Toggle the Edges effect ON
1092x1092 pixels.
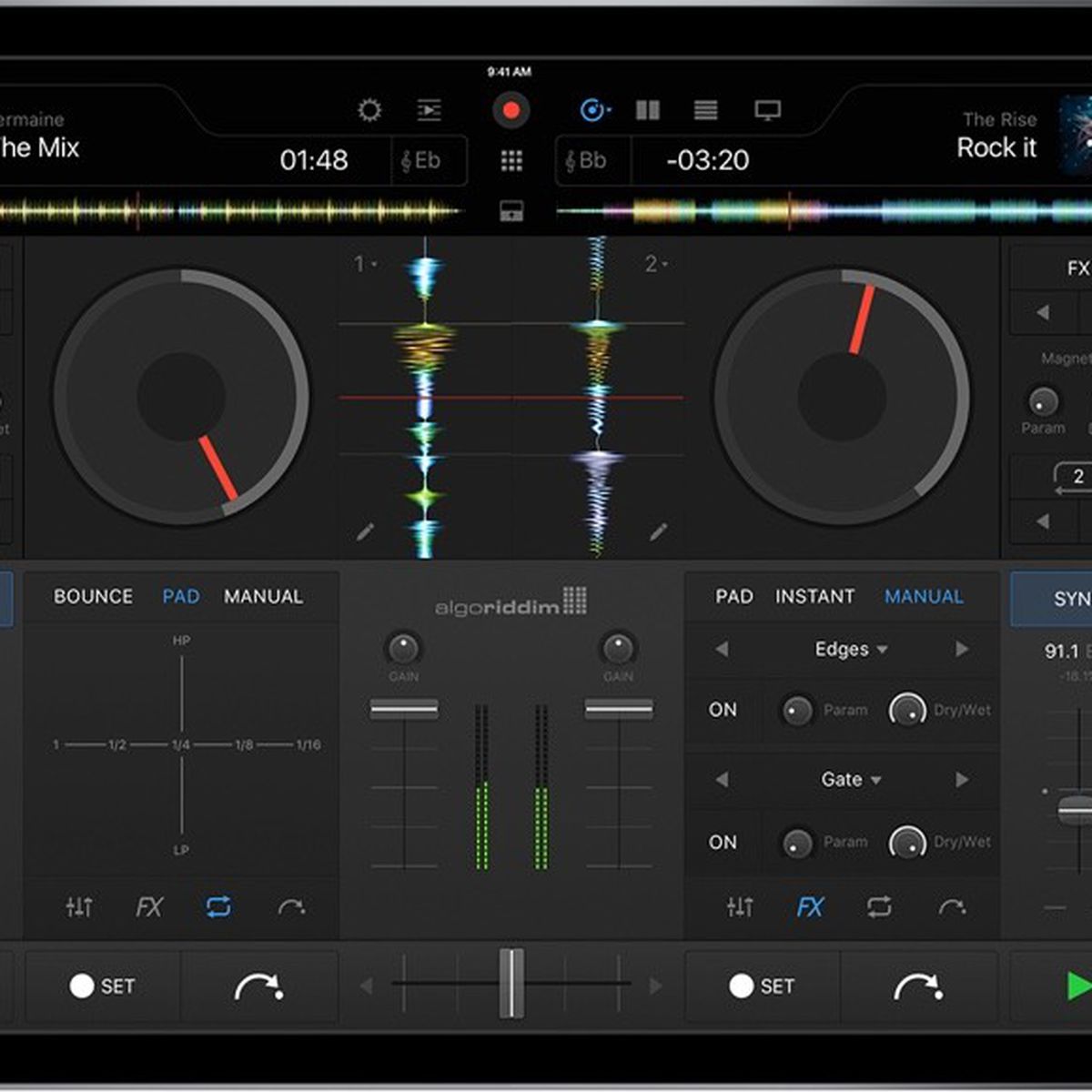coord(723,710)
